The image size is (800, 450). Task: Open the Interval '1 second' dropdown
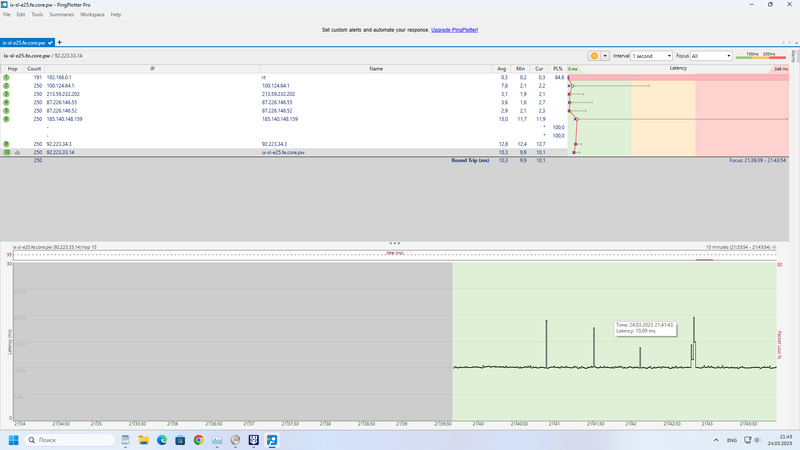point(652,56)
